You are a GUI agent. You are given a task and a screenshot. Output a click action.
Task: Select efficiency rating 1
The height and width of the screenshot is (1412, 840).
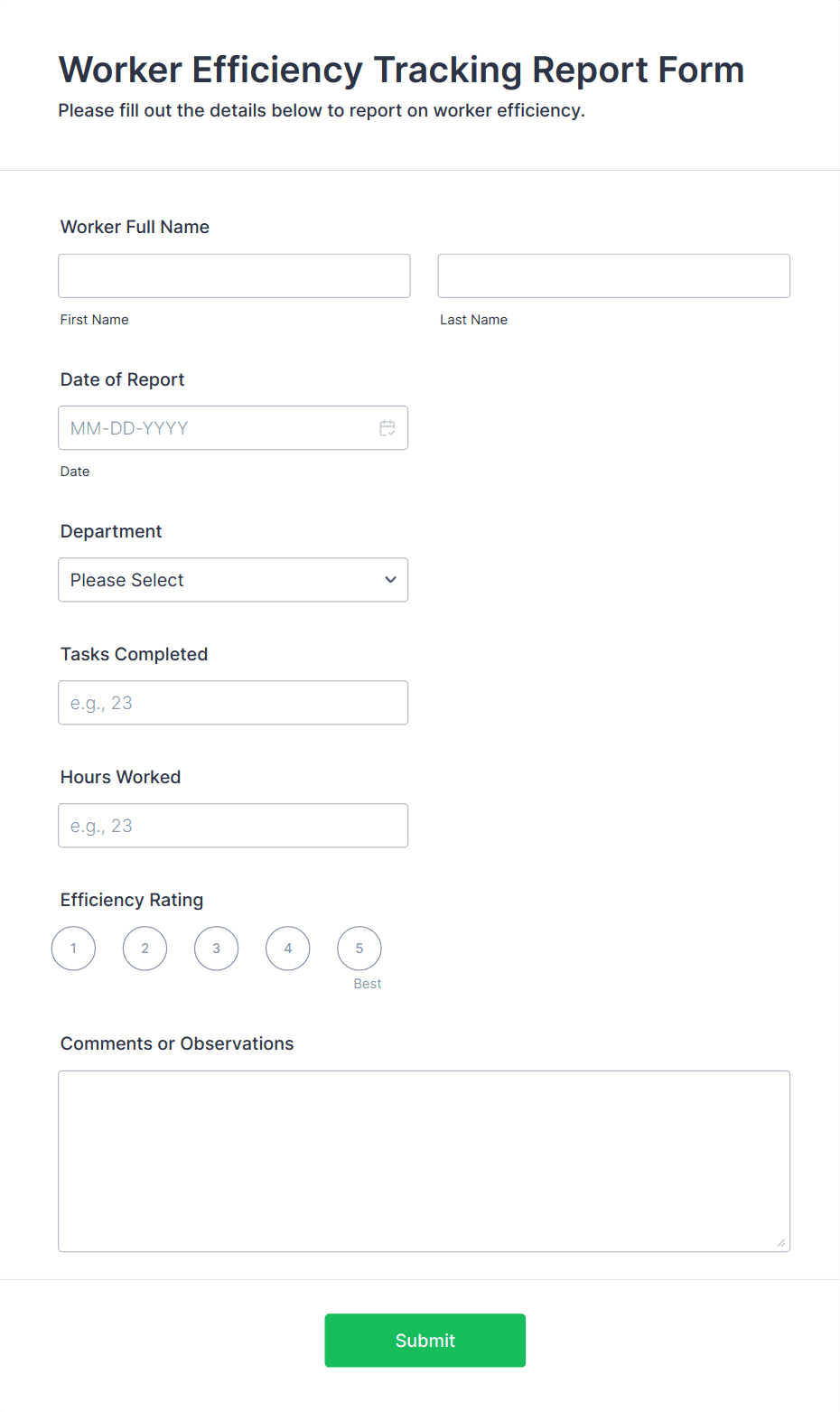click(73, 948)
